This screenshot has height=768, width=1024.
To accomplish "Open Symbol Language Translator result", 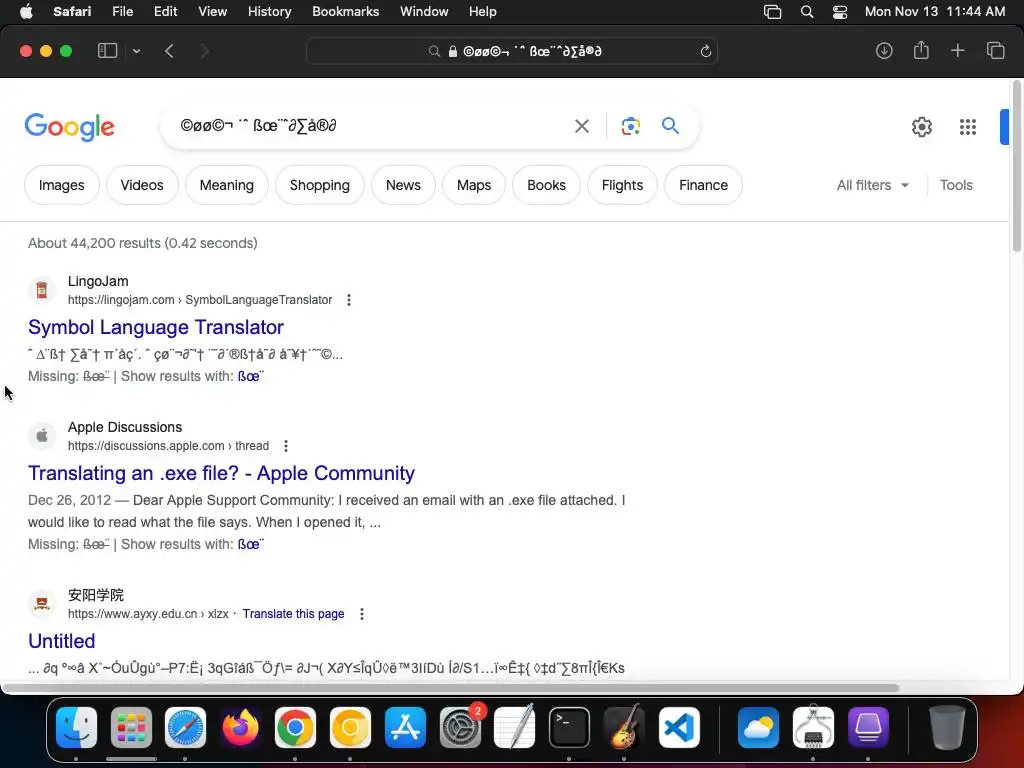I will coord(155,327).
